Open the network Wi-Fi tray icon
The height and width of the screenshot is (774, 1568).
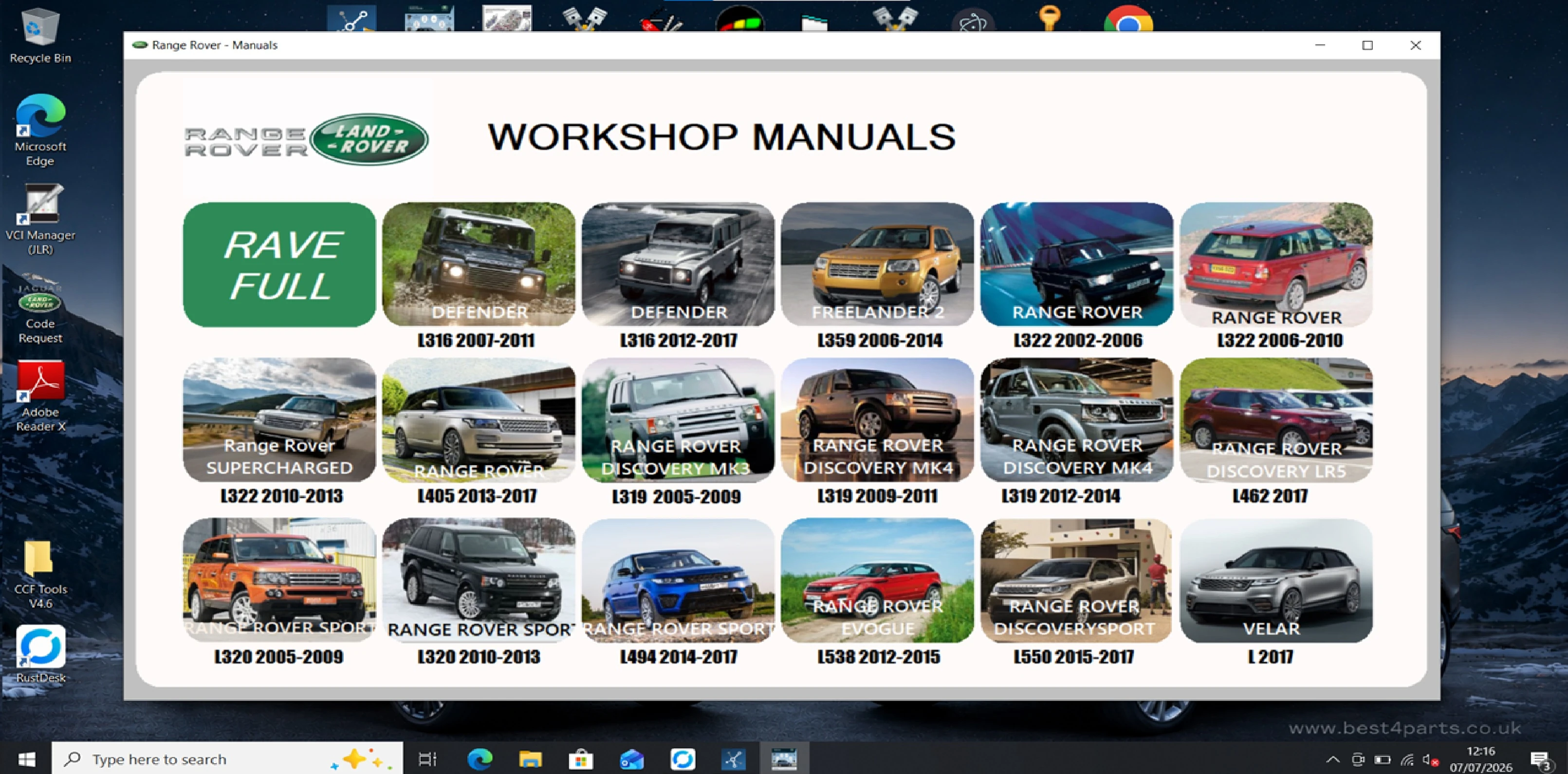1407,759
